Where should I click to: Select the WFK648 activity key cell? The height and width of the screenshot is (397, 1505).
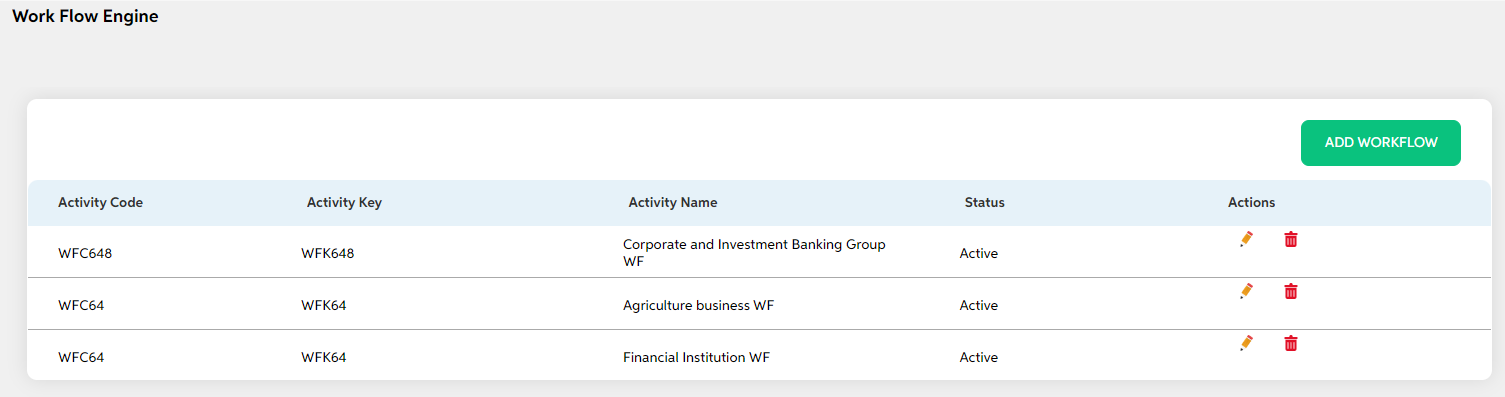tap(328, 253)
